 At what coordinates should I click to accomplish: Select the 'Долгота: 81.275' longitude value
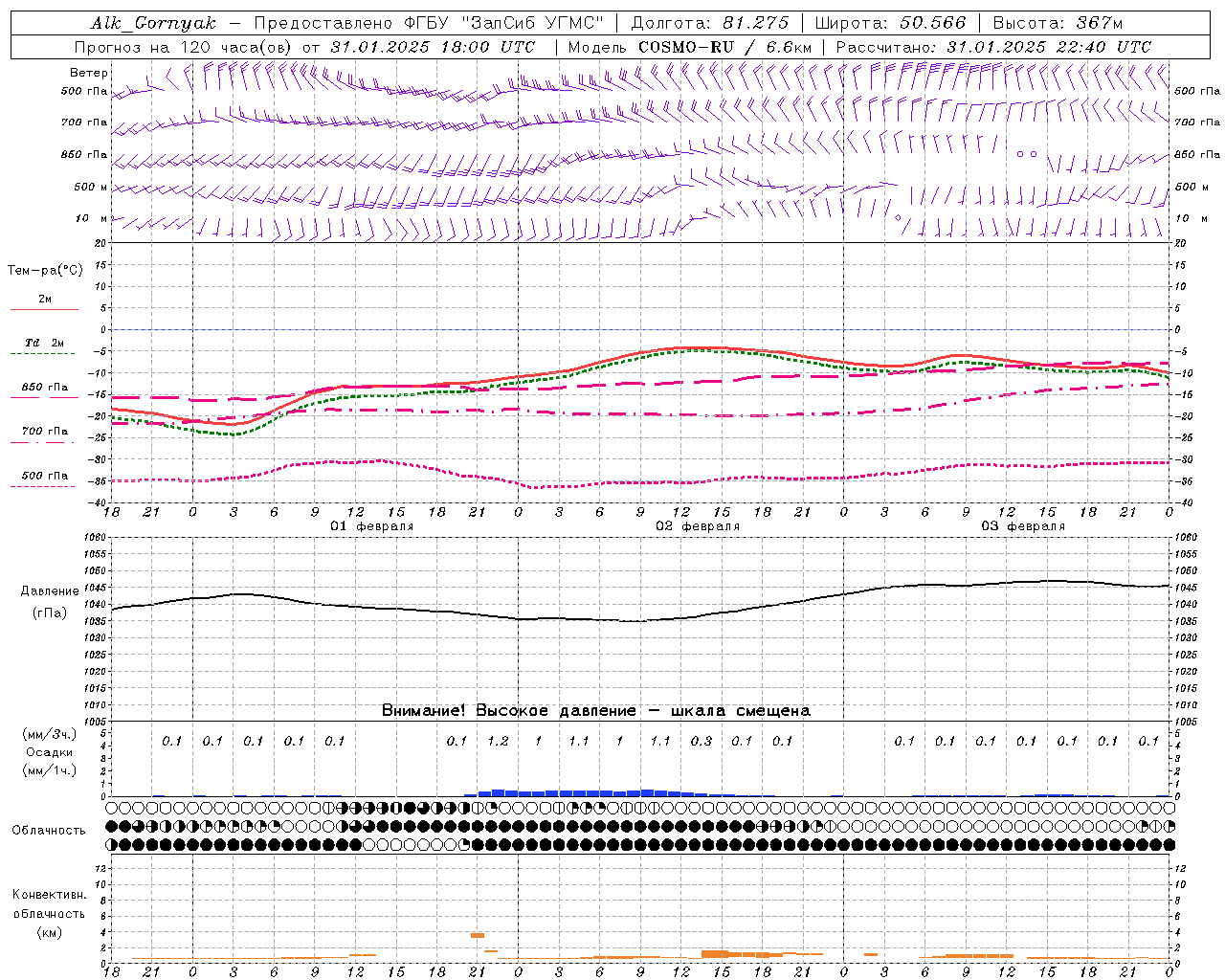pos(710,23)
